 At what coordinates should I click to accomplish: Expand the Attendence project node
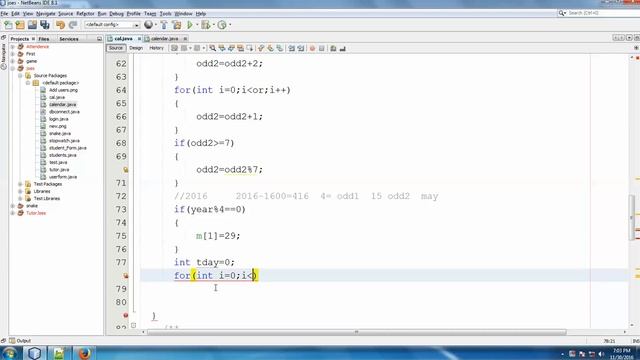pos(13,47)
